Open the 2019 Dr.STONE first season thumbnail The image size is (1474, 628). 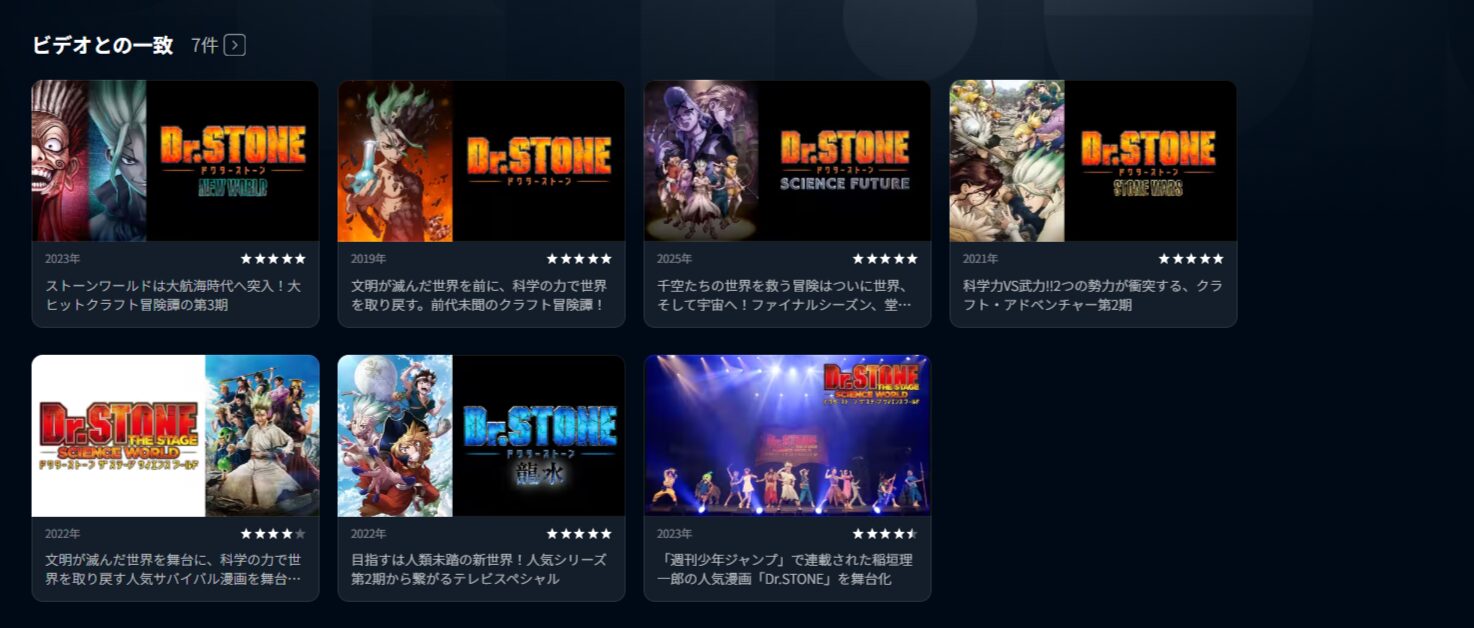(481, 161)
